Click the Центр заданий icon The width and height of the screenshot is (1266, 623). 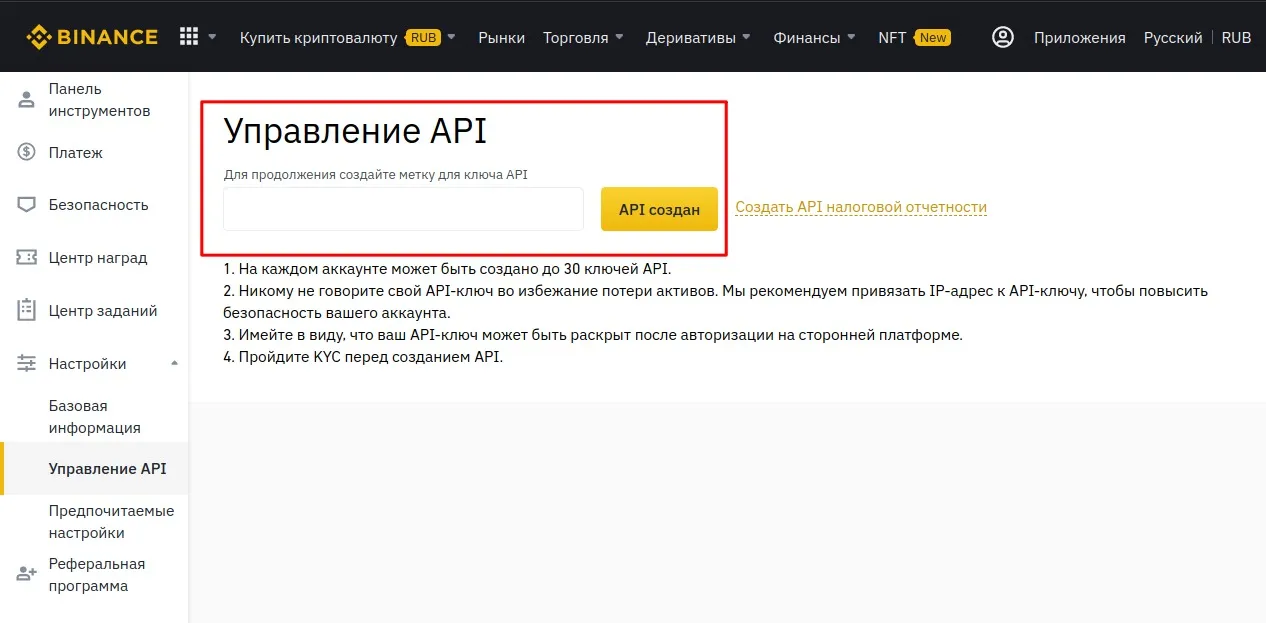click(26, 310)
